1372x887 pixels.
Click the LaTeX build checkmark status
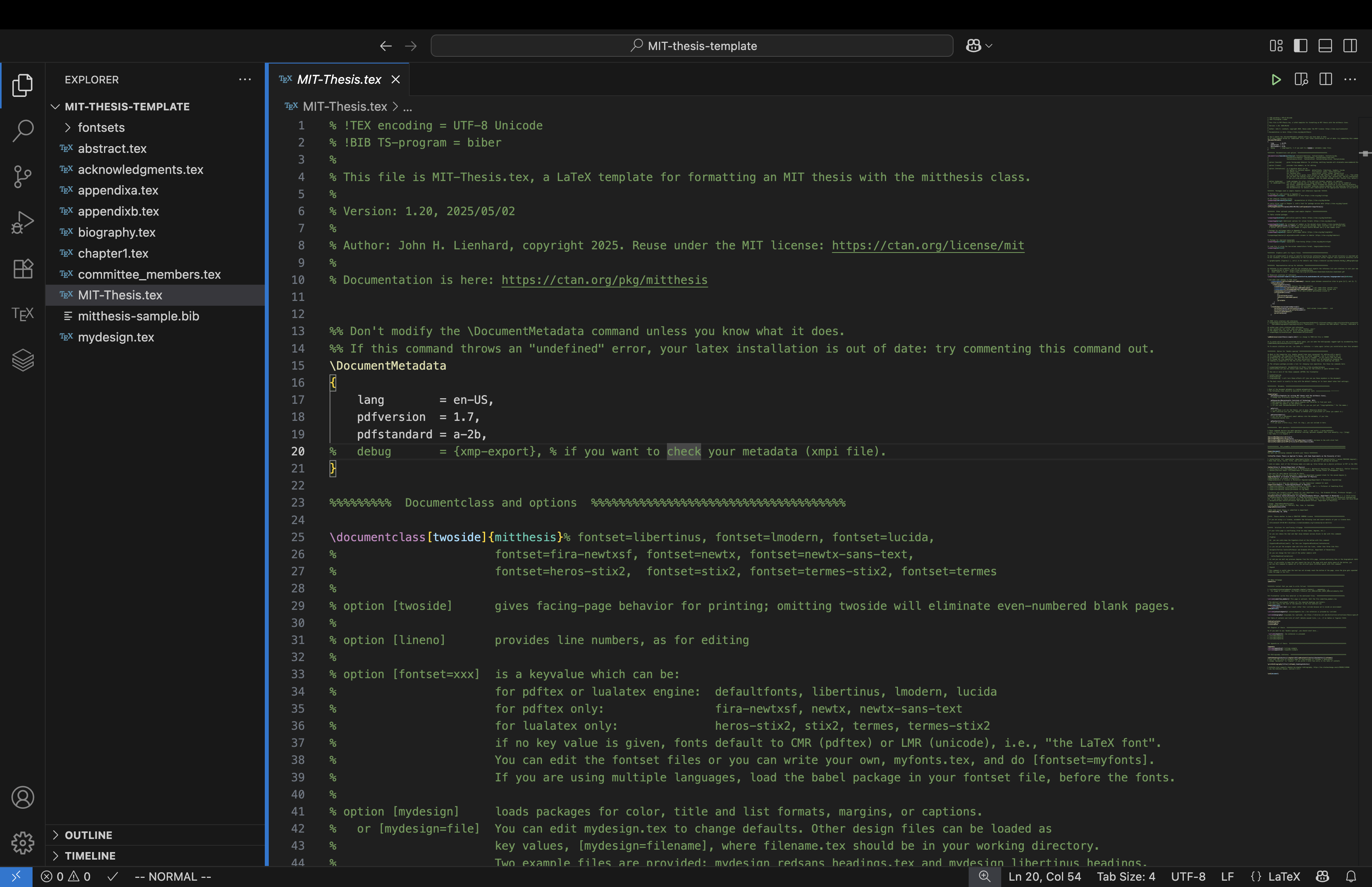(113, 877)
